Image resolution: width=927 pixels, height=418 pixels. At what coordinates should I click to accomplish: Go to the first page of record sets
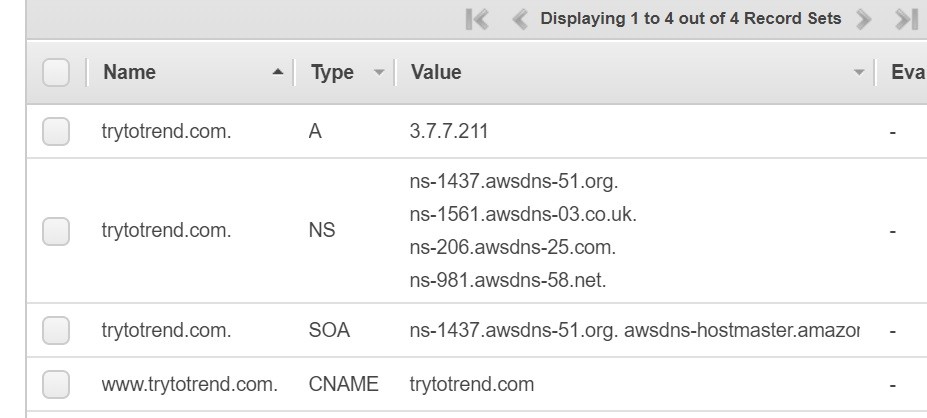pos(478,19)
